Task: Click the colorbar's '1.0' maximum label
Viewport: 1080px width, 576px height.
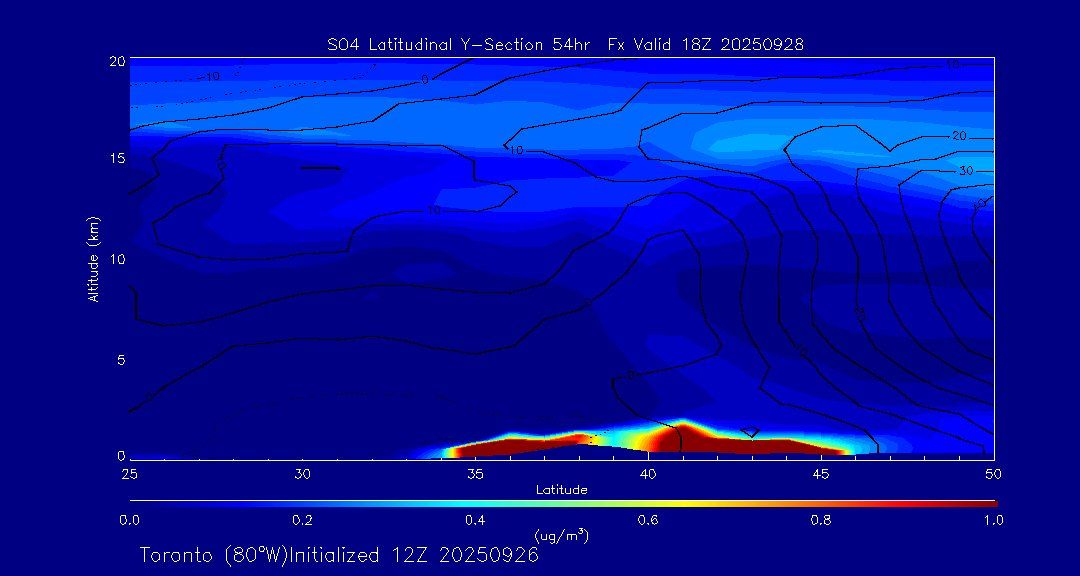Action: point(993,520)
